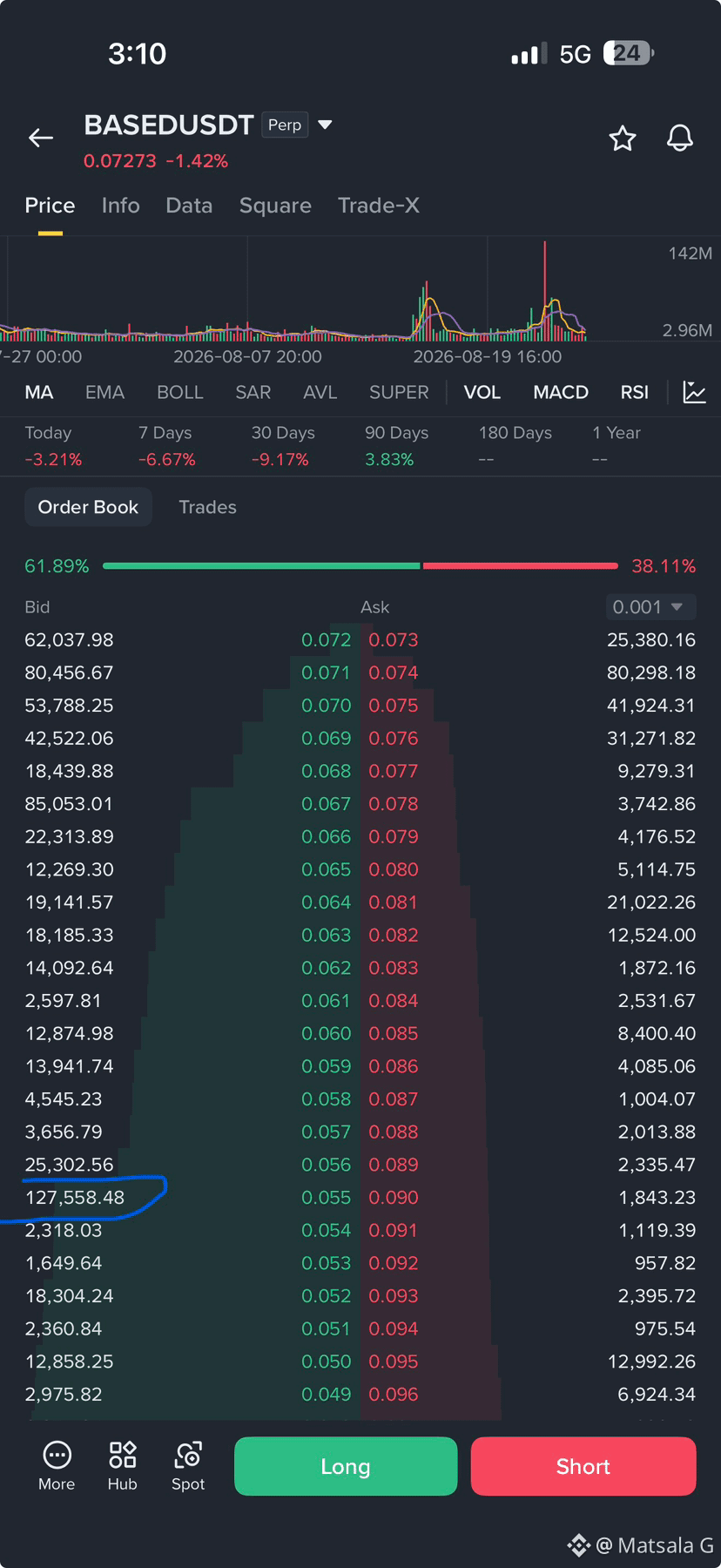Select ask price 0.073

coord(394,640)
